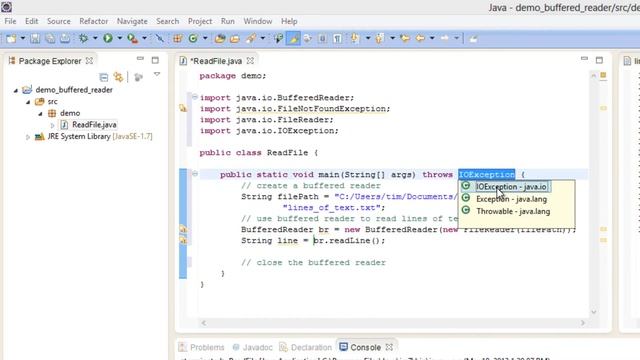The width and height of the screenshot is (640, 360).
Task: Click the Next Annotation icon
Action: 355,38
